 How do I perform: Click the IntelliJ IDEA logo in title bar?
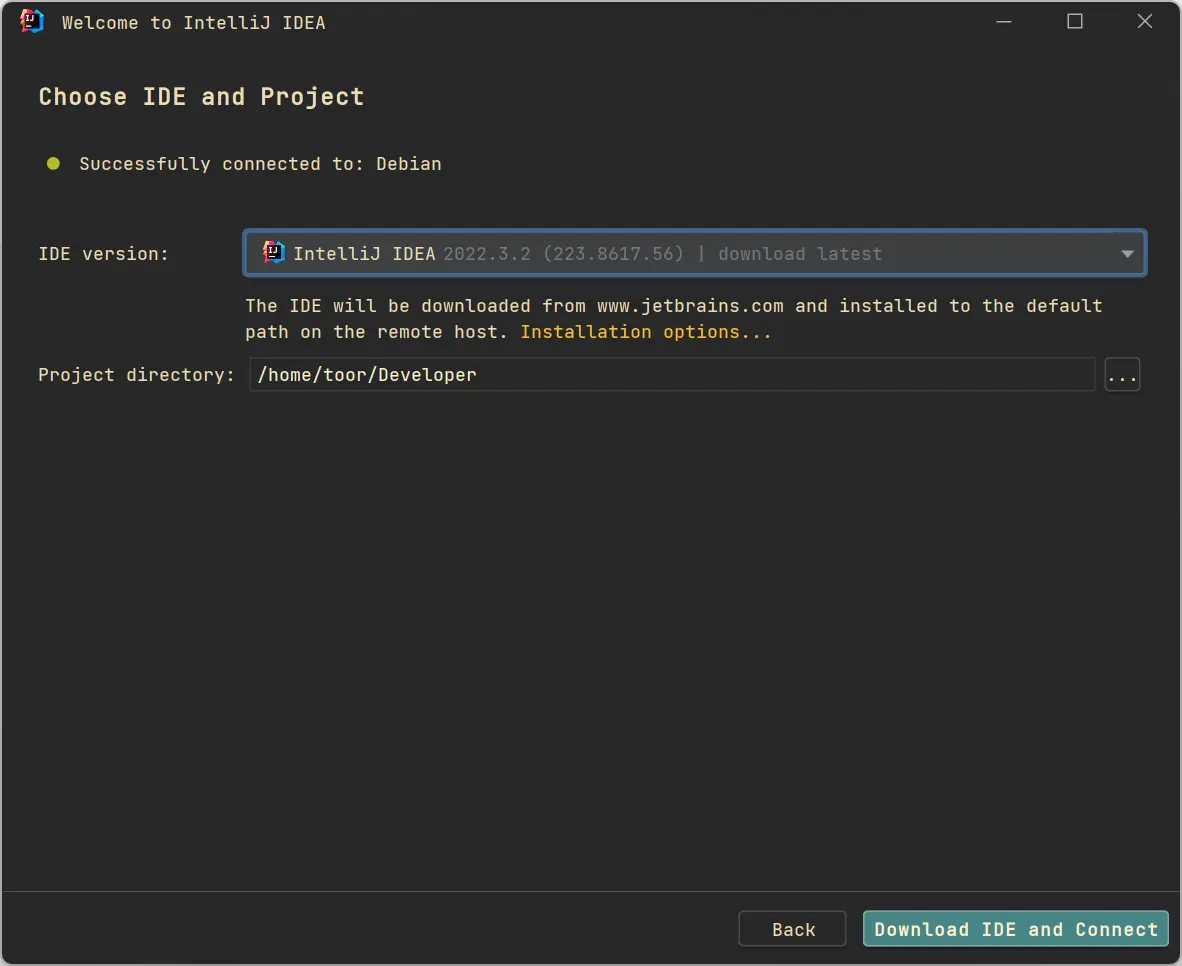(32, 22)
